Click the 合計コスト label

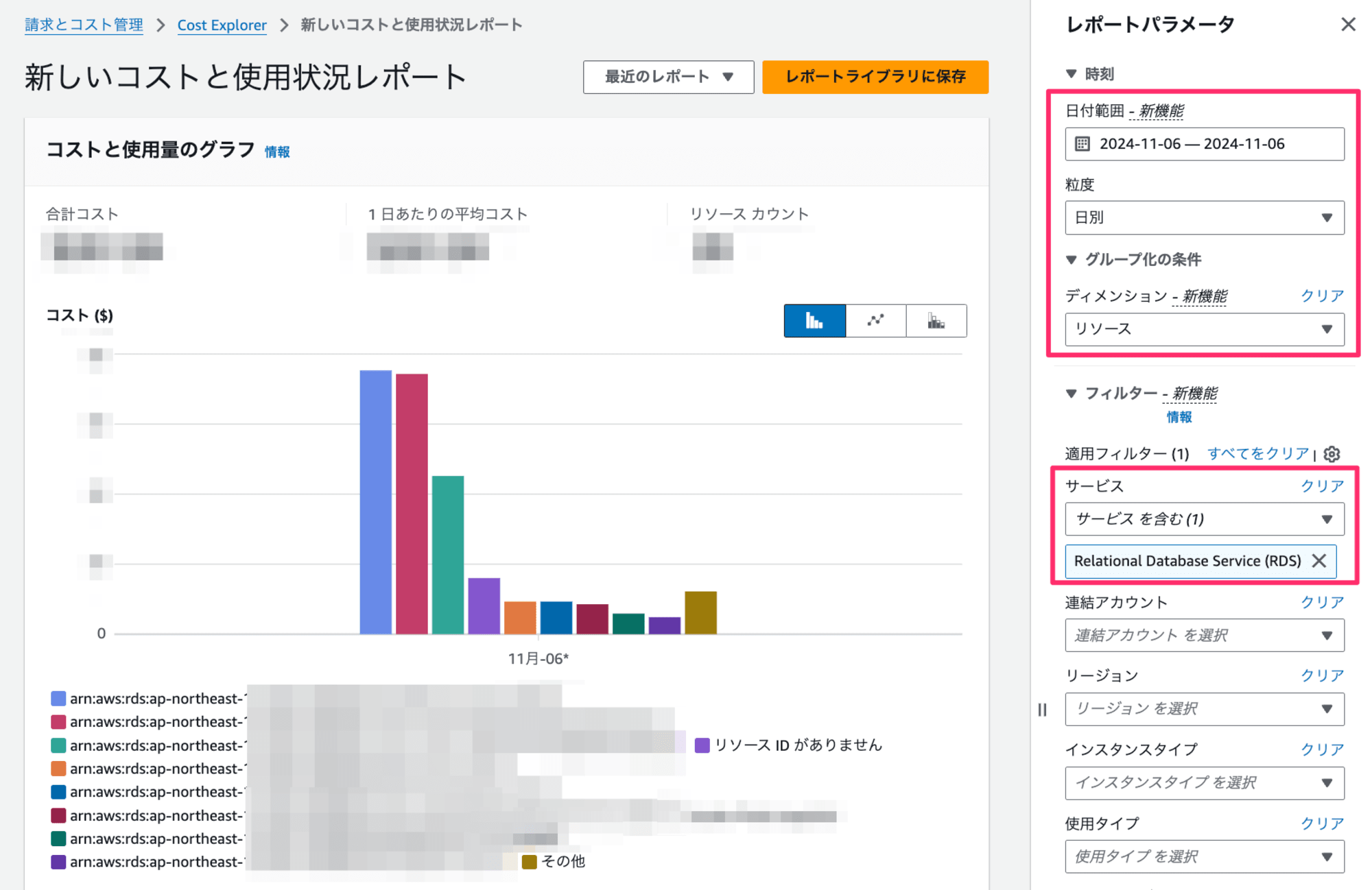(x=82, y=214)
